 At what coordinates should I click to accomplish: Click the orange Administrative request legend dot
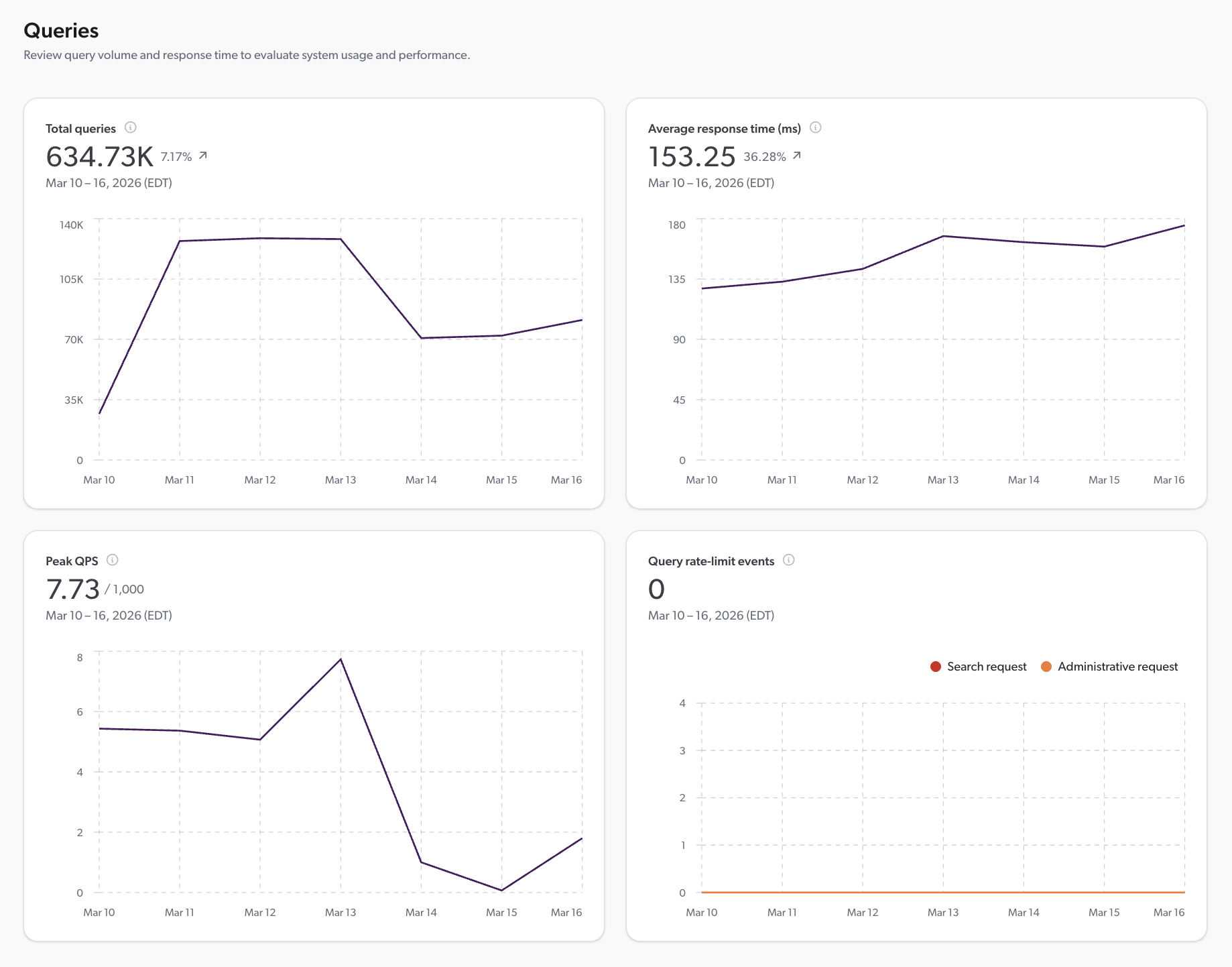point(1046,666)
